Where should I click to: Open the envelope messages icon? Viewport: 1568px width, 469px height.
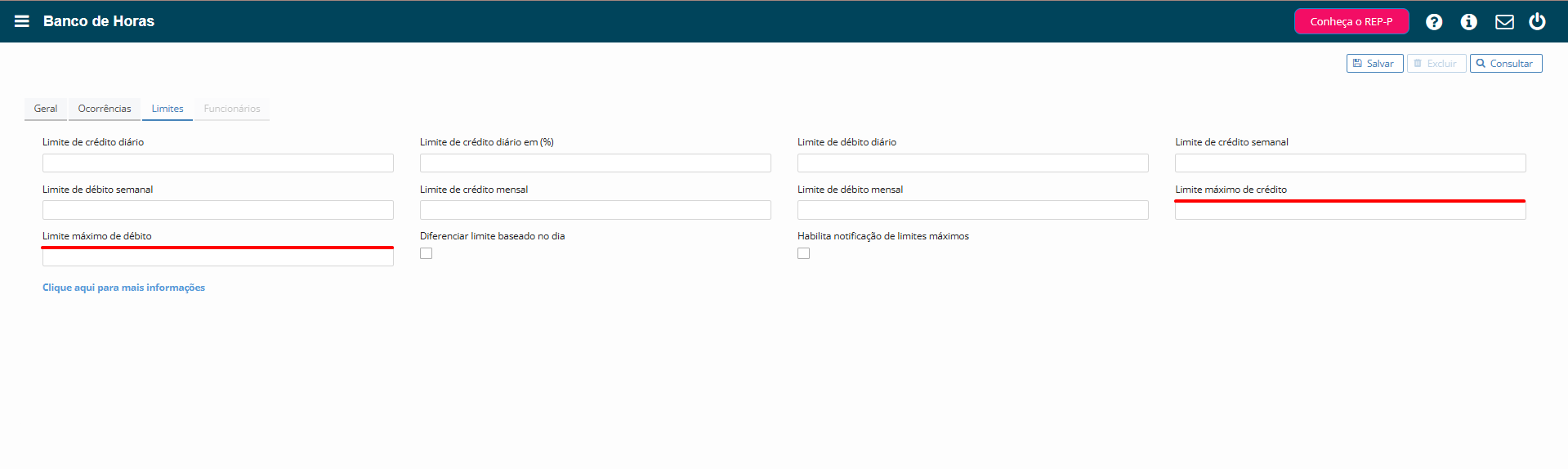1504,22
